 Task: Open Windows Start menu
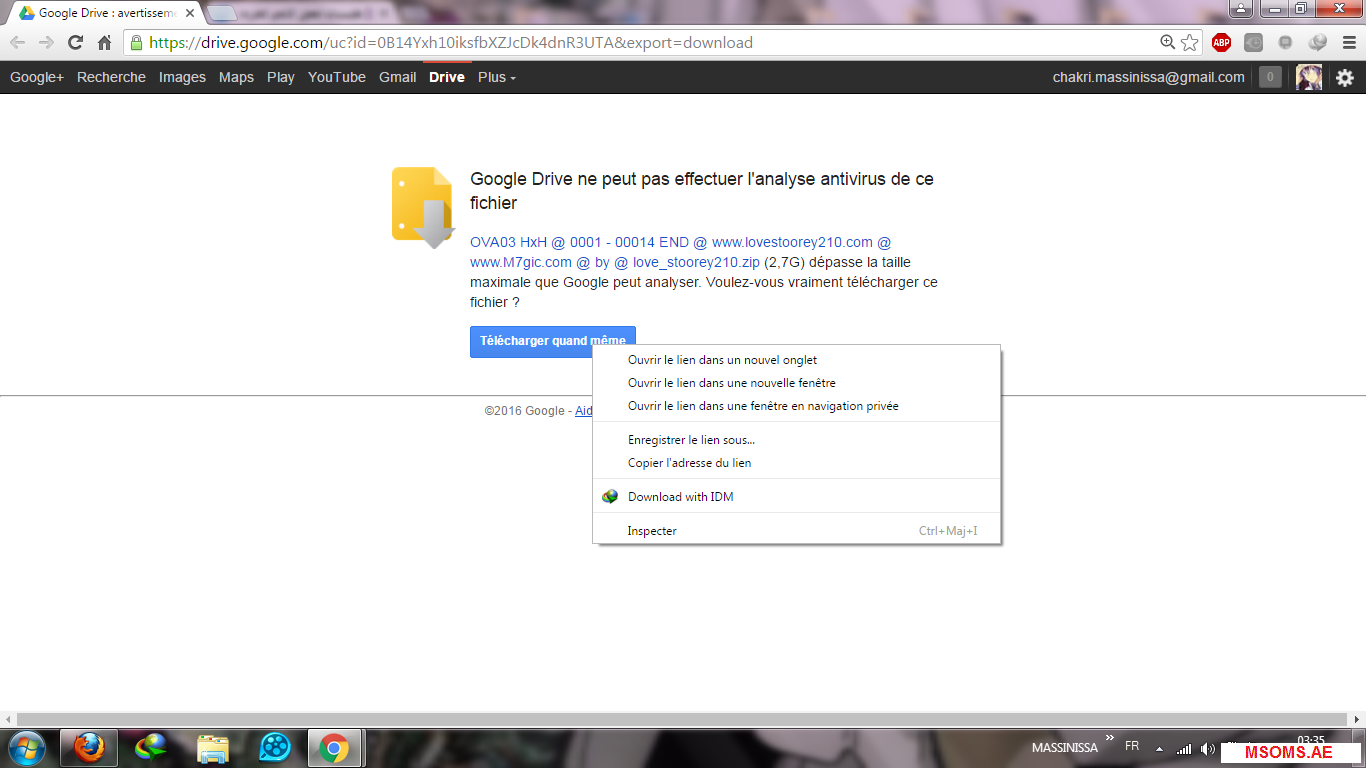point(26,747)
